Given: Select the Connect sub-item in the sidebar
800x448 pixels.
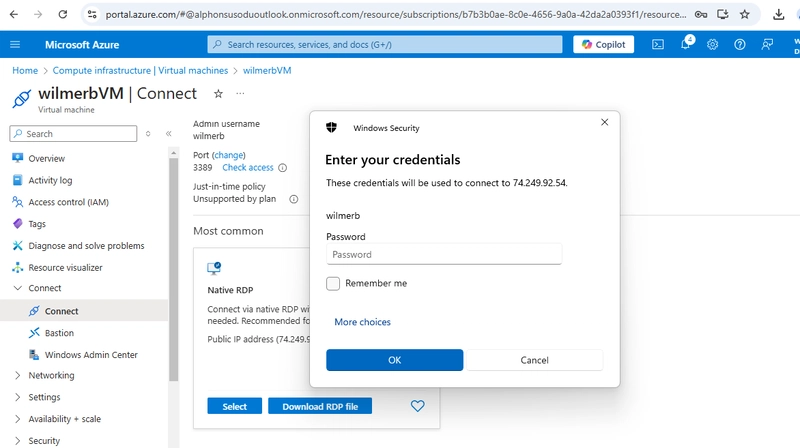Looking at the screenshot, I should 84,311.
